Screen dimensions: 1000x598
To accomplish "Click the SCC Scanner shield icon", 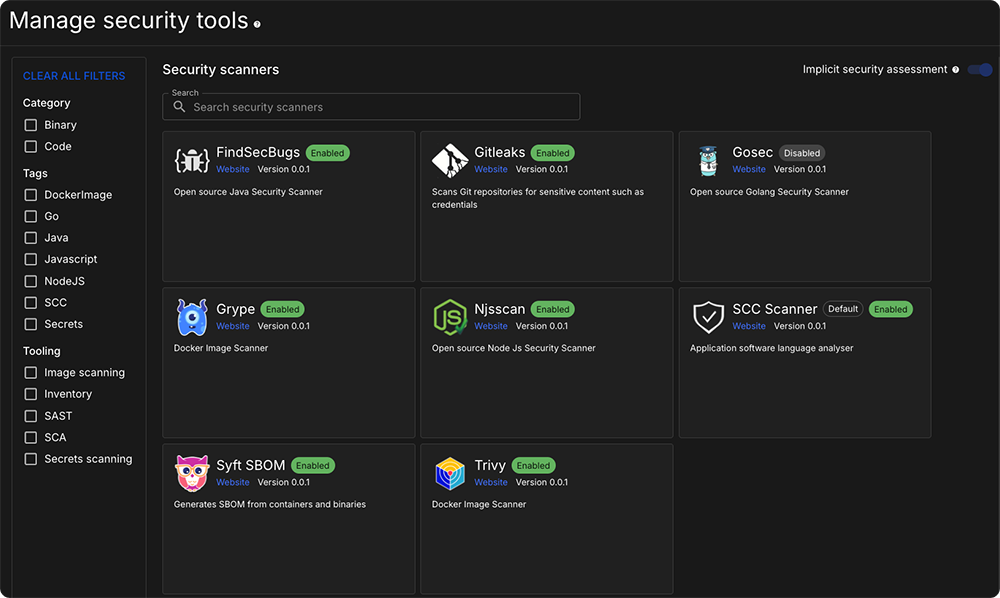I will [708, 317].
